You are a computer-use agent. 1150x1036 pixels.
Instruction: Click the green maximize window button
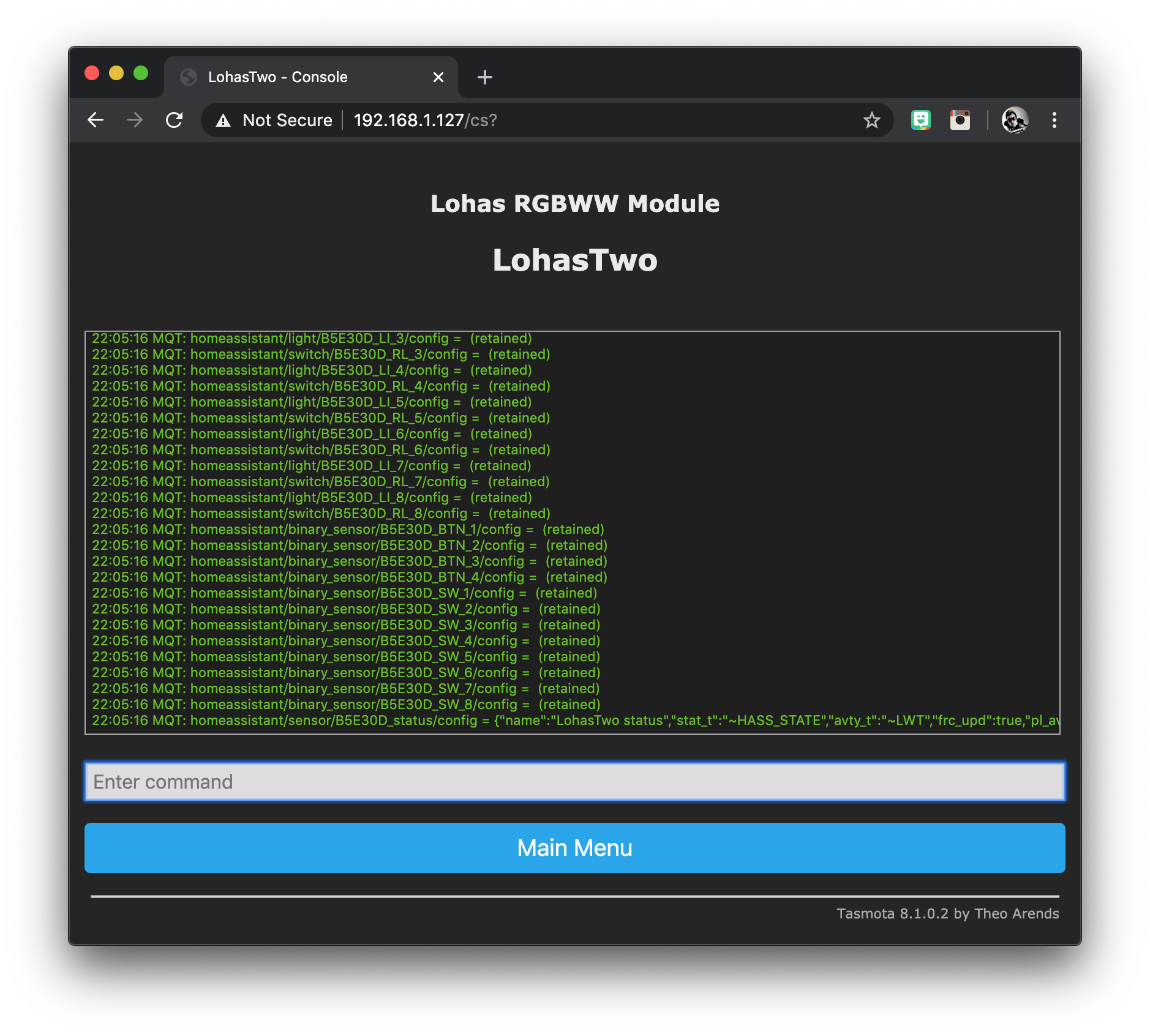[x=141, y=73]
